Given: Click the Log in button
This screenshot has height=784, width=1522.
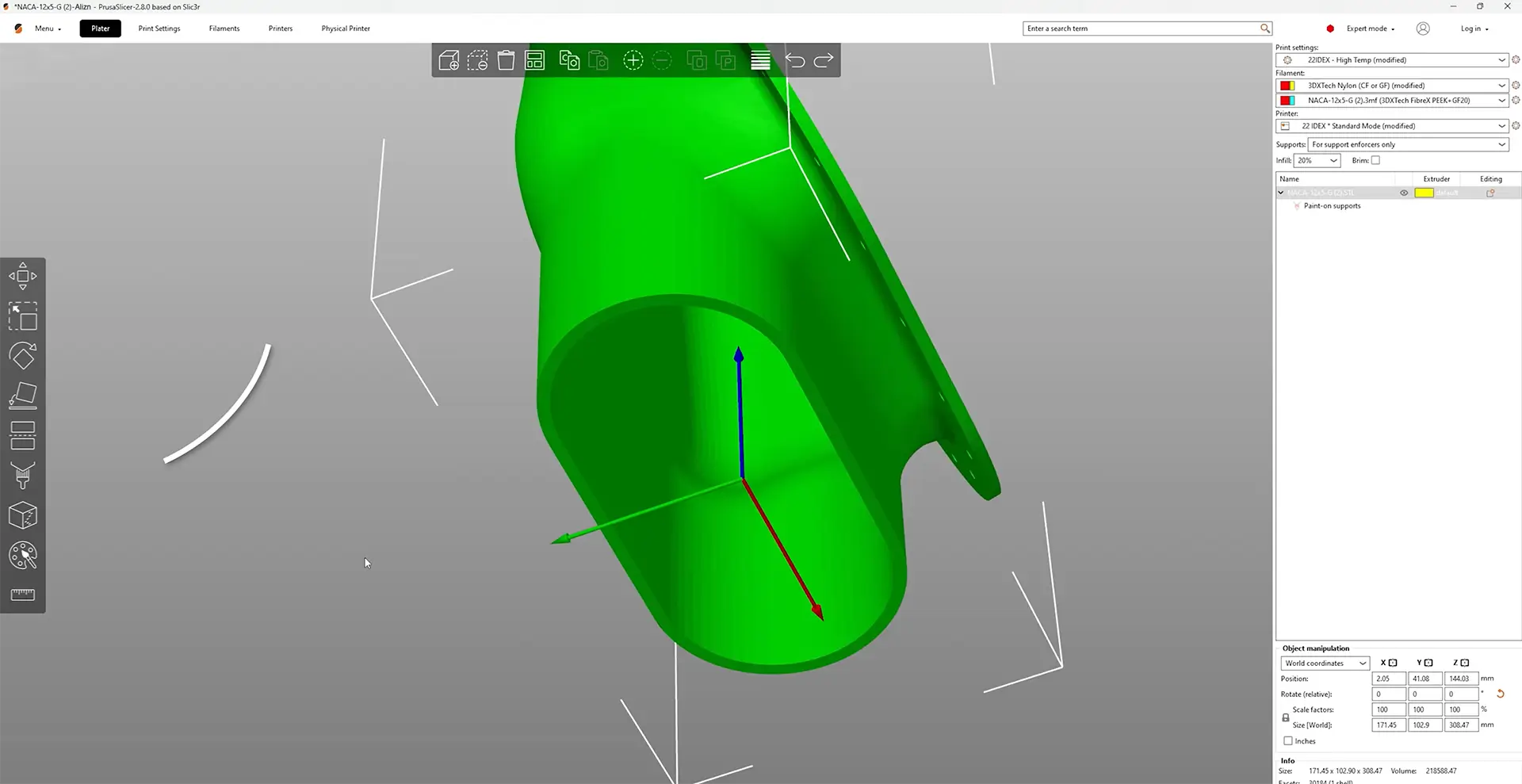Looking at the screenshot, I should pos(1474,29).
